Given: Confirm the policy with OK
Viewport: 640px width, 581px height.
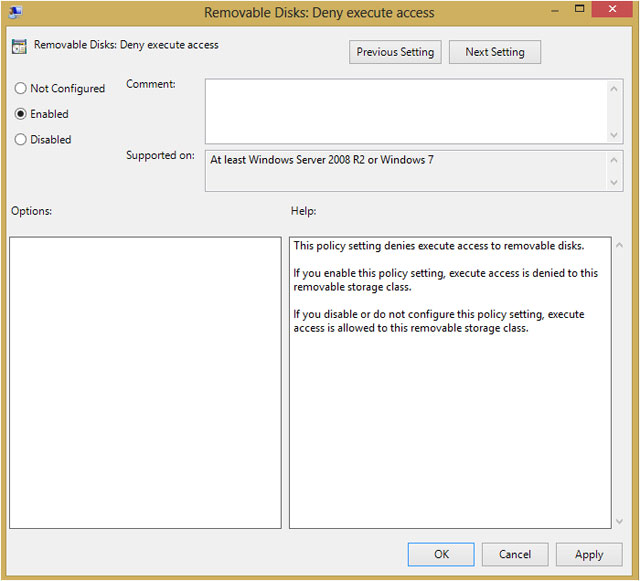Looking at the screenshot, I should (441, 554).
